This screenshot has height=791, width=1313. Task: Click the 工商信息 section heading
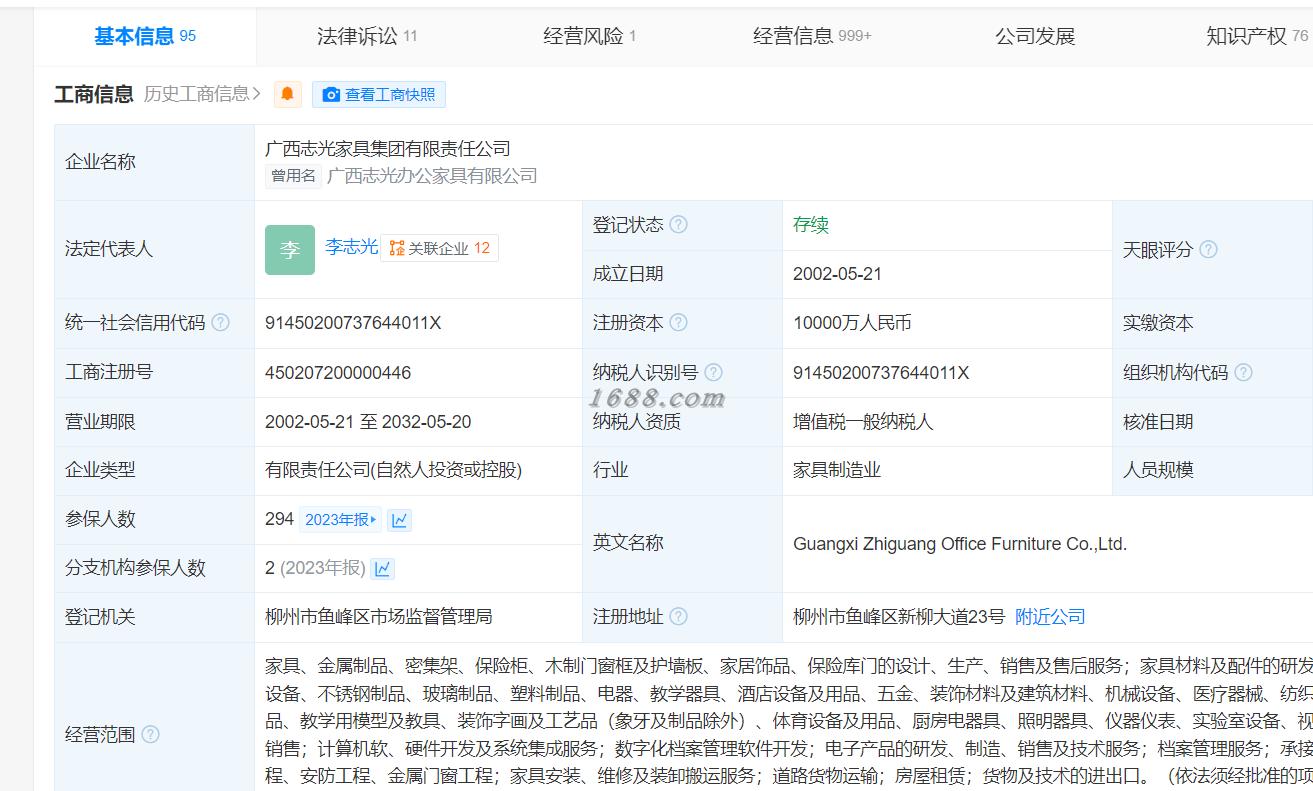pos(94,94)
